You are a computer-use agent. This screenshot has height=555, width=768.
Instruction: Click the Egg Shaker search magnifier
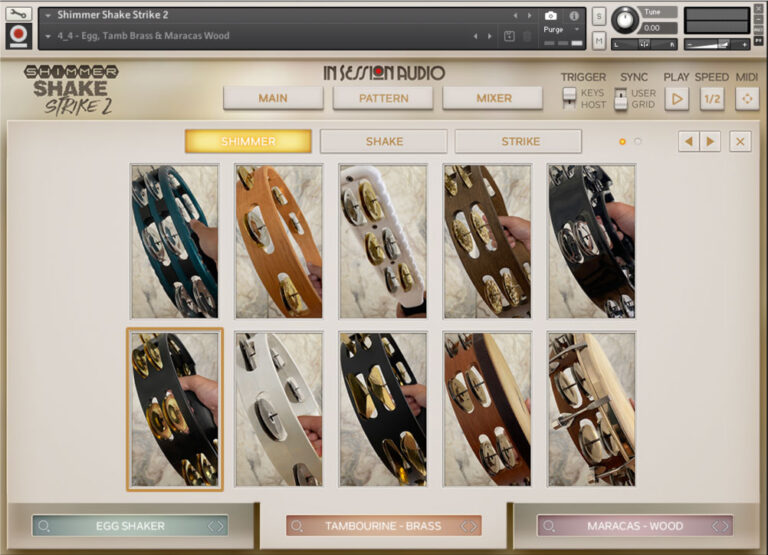(44, 526)
